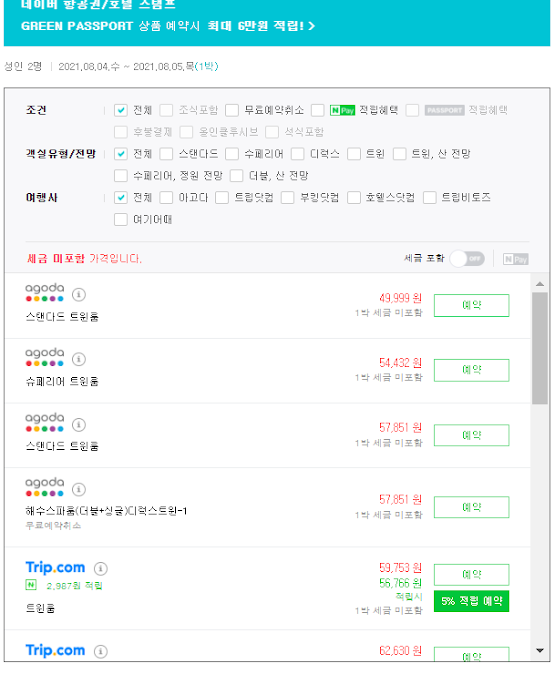
Task: Click room name 슈페리어 트윈룸
Action: click(62, 381)
